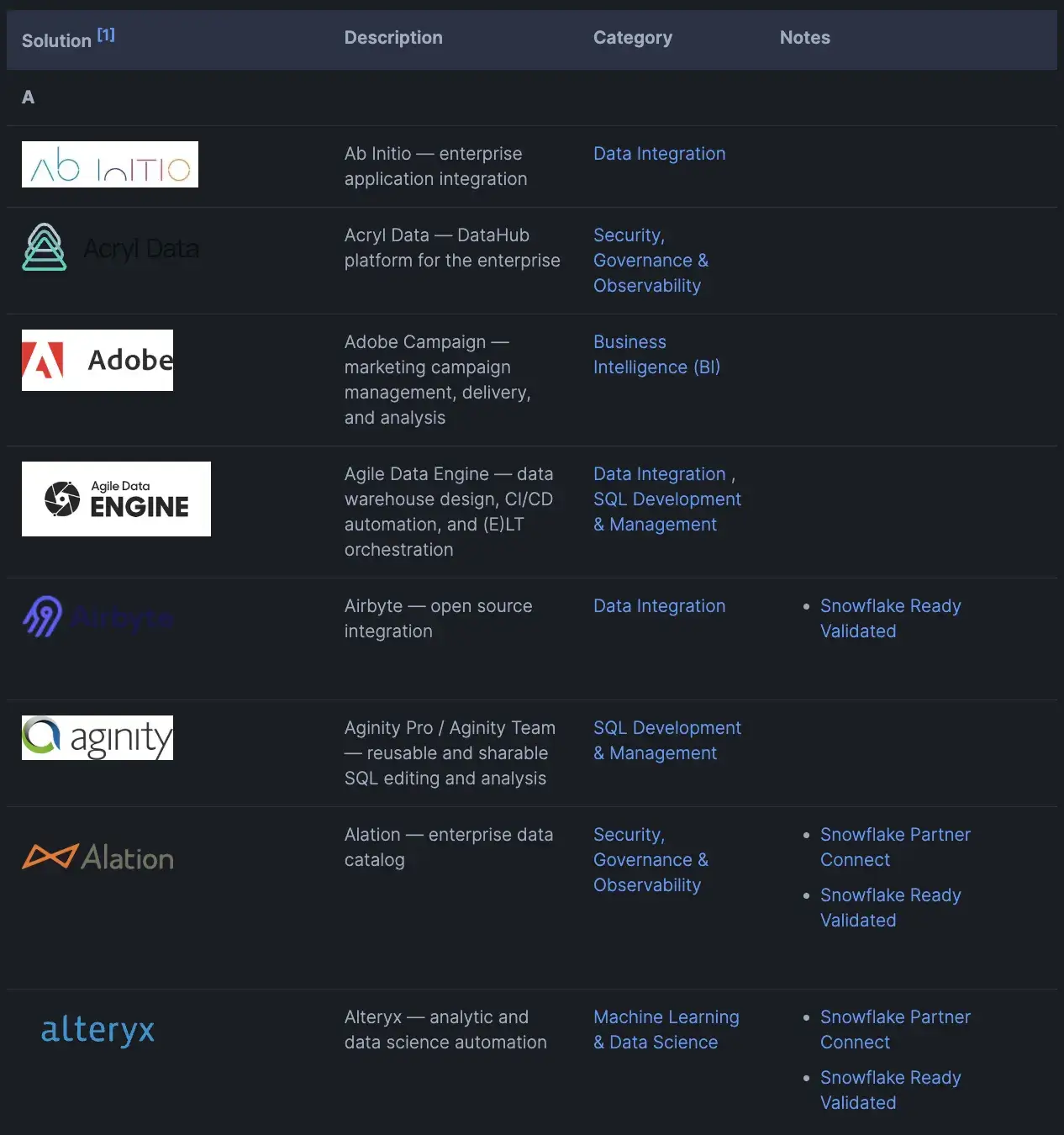Open Agile Data Engine's SQL Development & Management link
The image size is (1064, 1135).
pyautogui.click(x=667, y=512)
